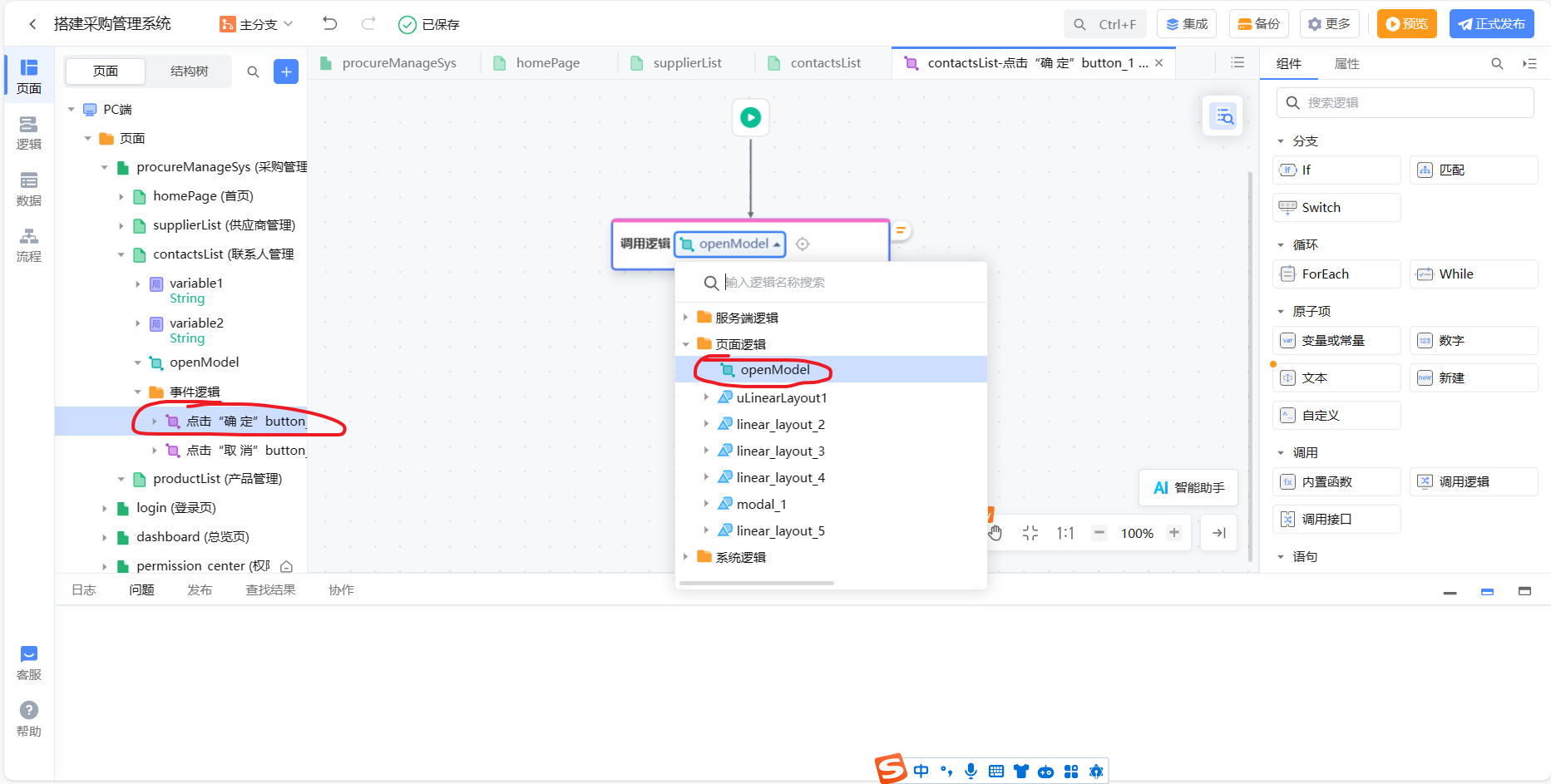
Task: Click the 正式发布 publish button
Action: tap(1492, 24)
